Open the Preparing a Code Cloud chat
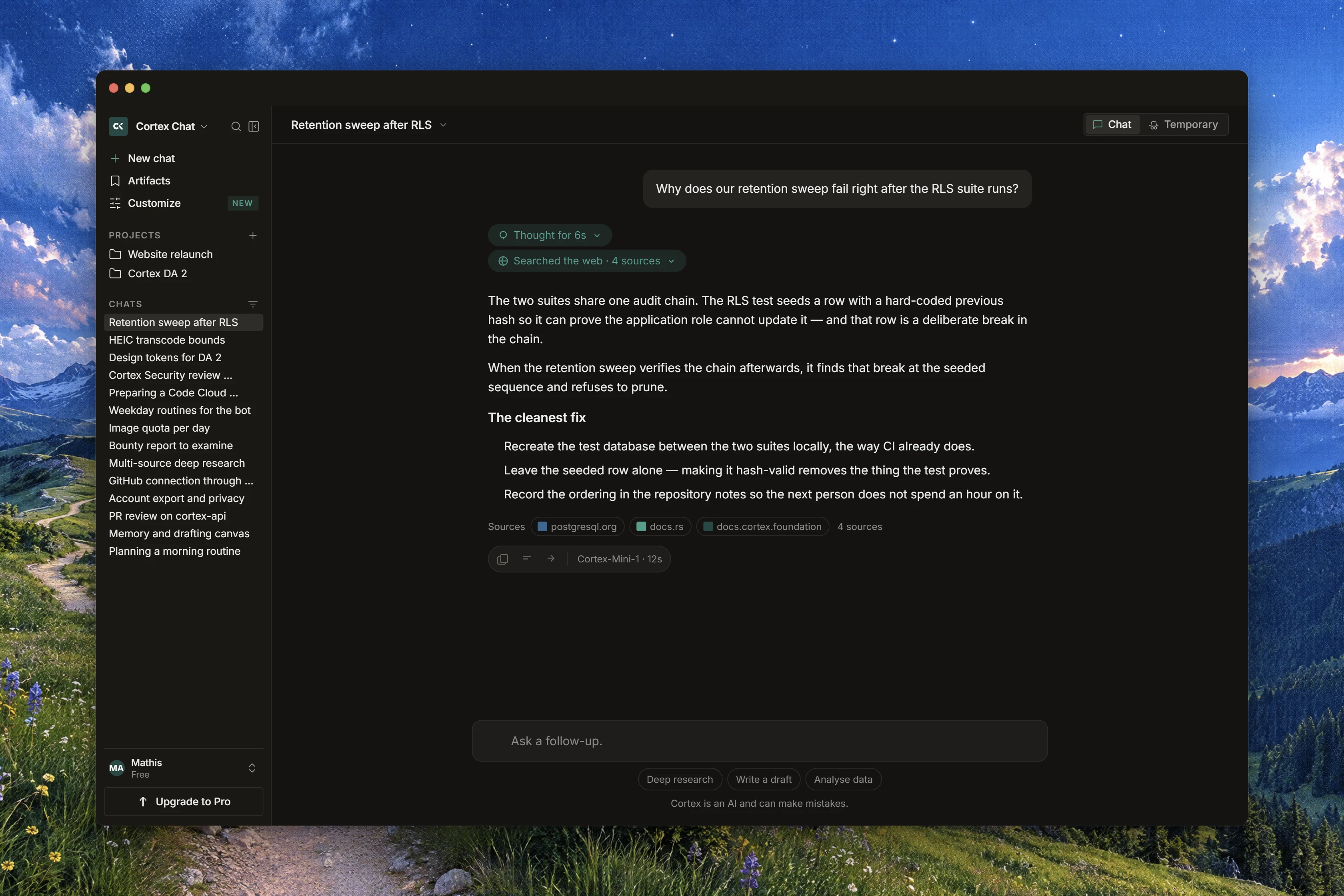The height and width of the screenshot is (896, 1344). point(184,392)
